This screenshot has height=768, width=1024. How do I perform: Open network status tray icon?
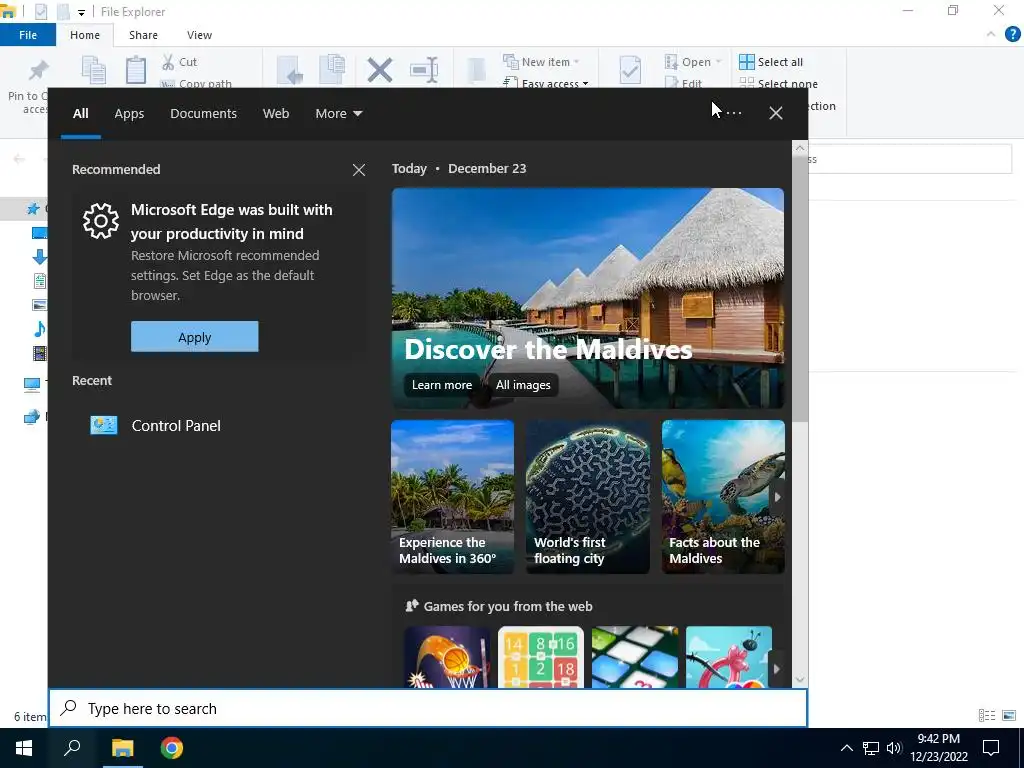pos(870,748)
